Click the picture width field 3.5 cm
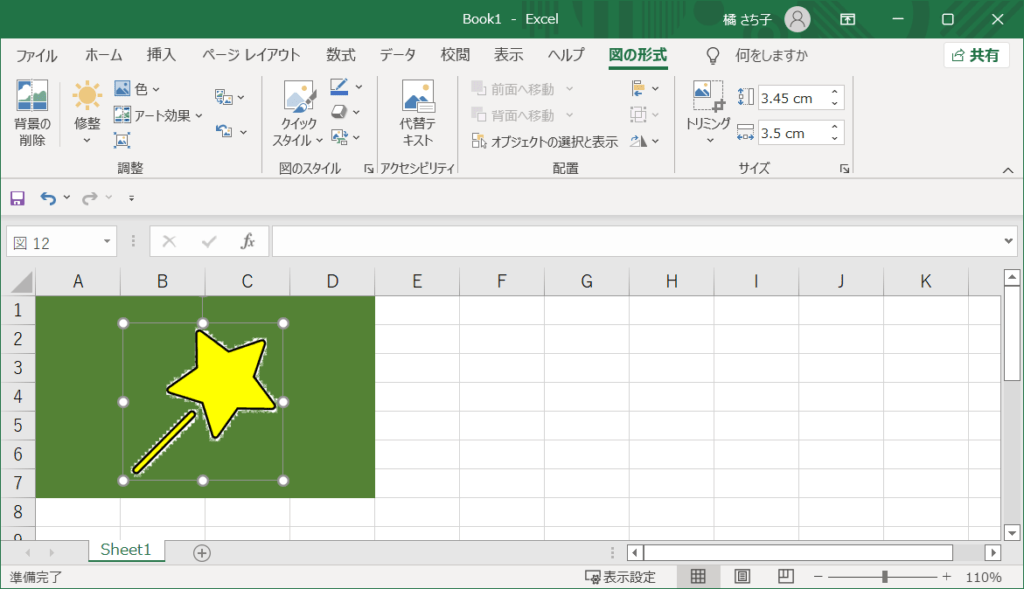The width and height of the screenshot is (1024, 589). [793, 133]
